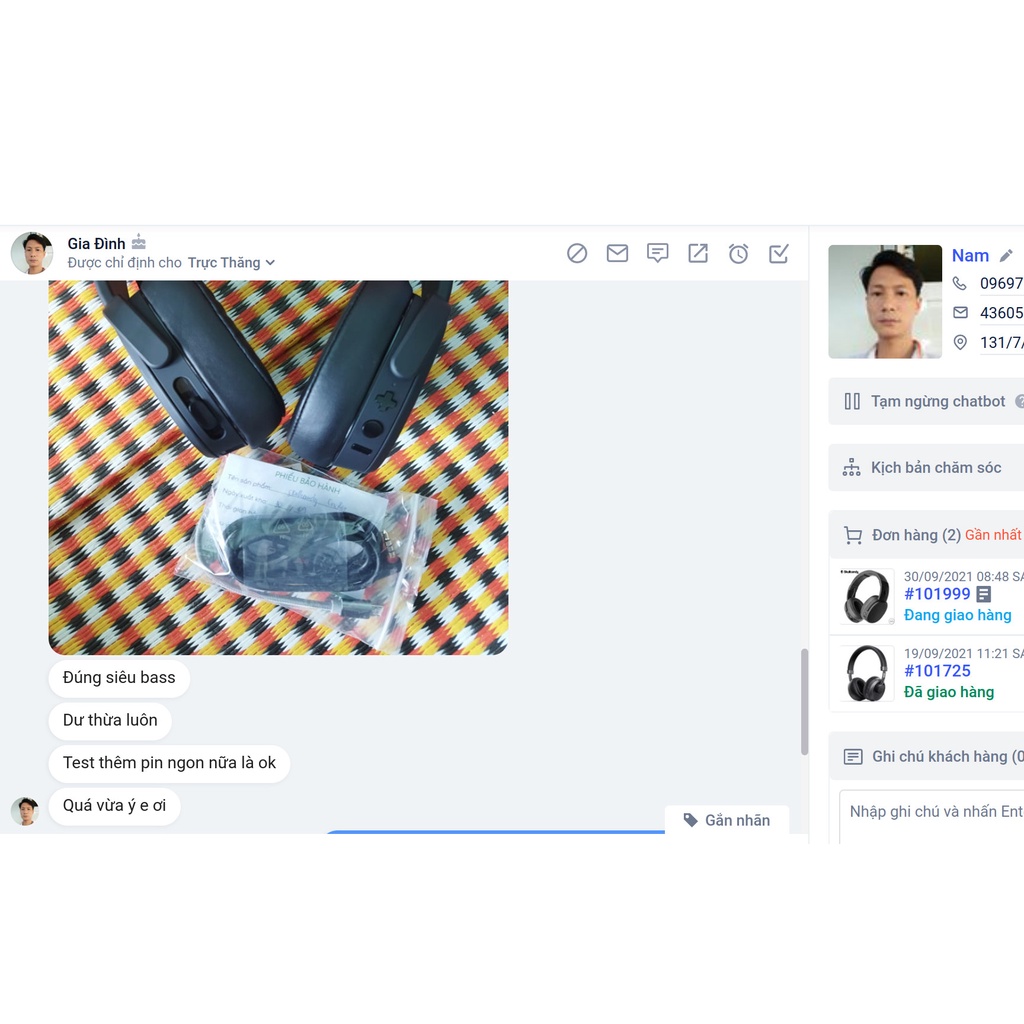This screenshot has height=1024, width=1024.
Task: Click the phone icon beside the customer number
Action: (960, 284)
